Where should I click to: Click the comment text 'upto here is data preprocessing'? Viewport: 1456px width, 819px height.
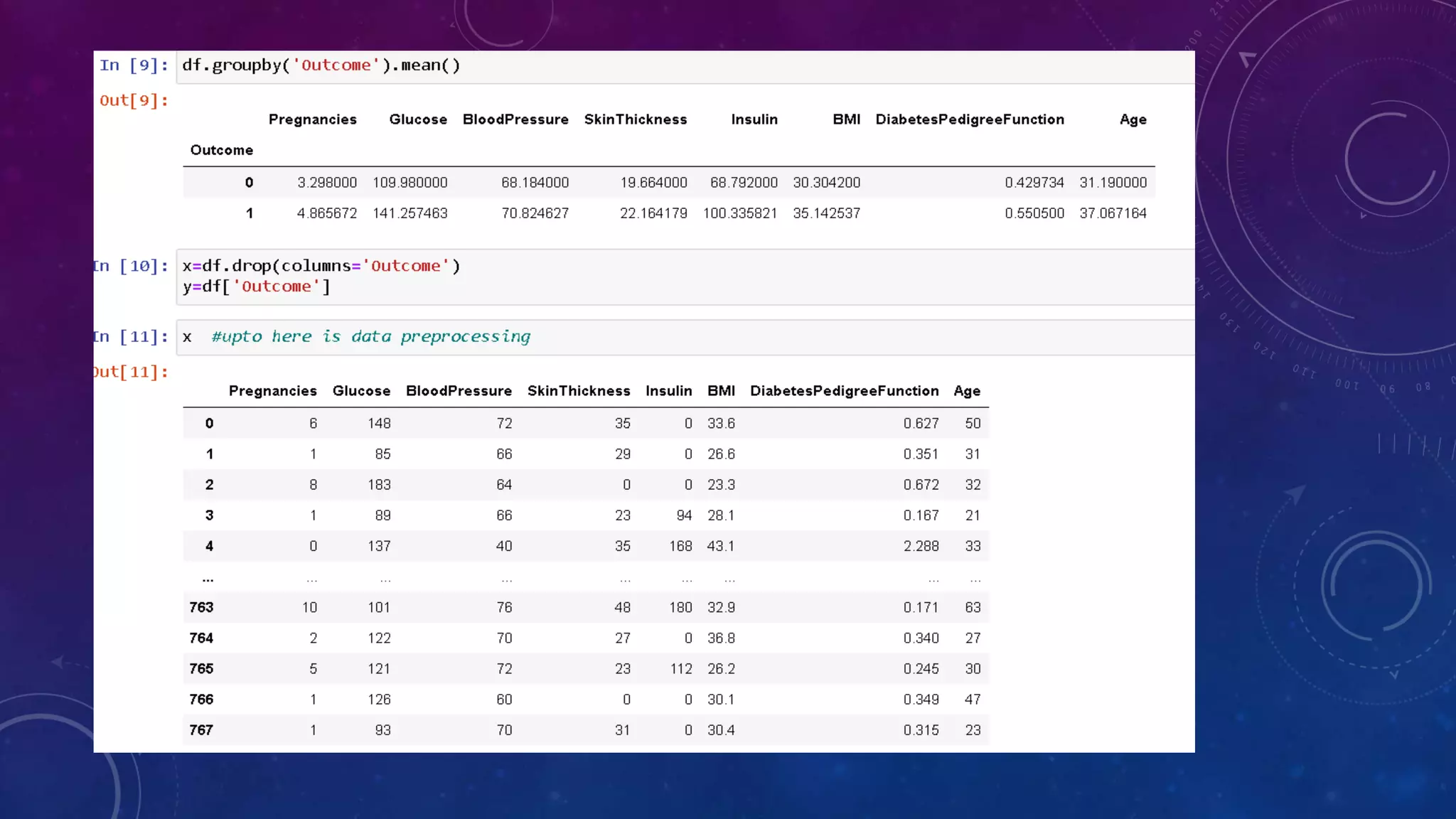tap(371, 337)
